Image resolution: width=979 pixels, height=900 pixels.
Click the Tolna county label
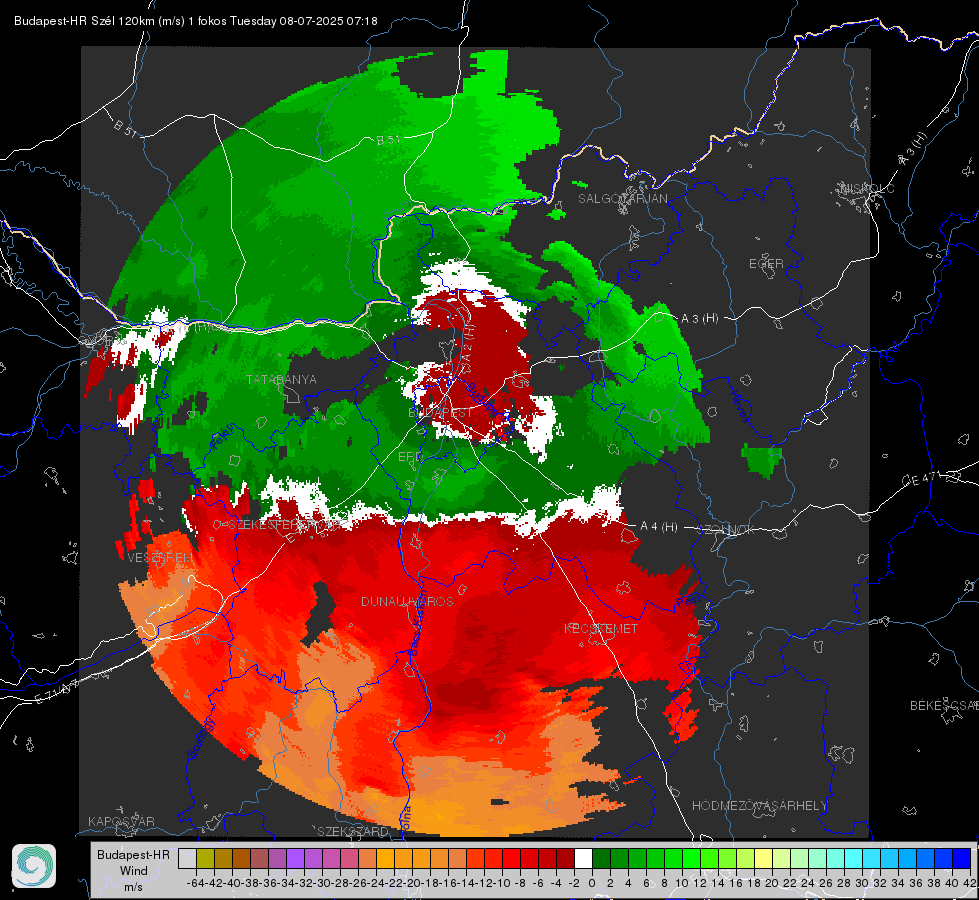(x=406, y=818)
